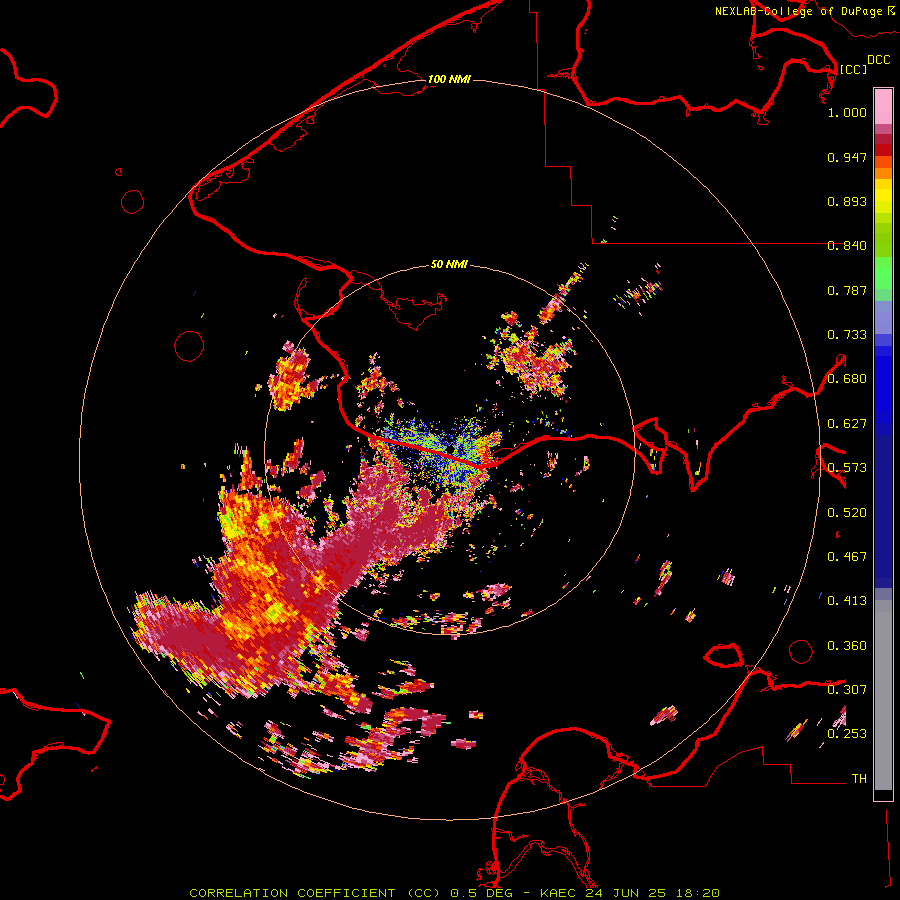Click the 1.000 value on color scale
Screen dimensions: 900x900
coord(847,112)
